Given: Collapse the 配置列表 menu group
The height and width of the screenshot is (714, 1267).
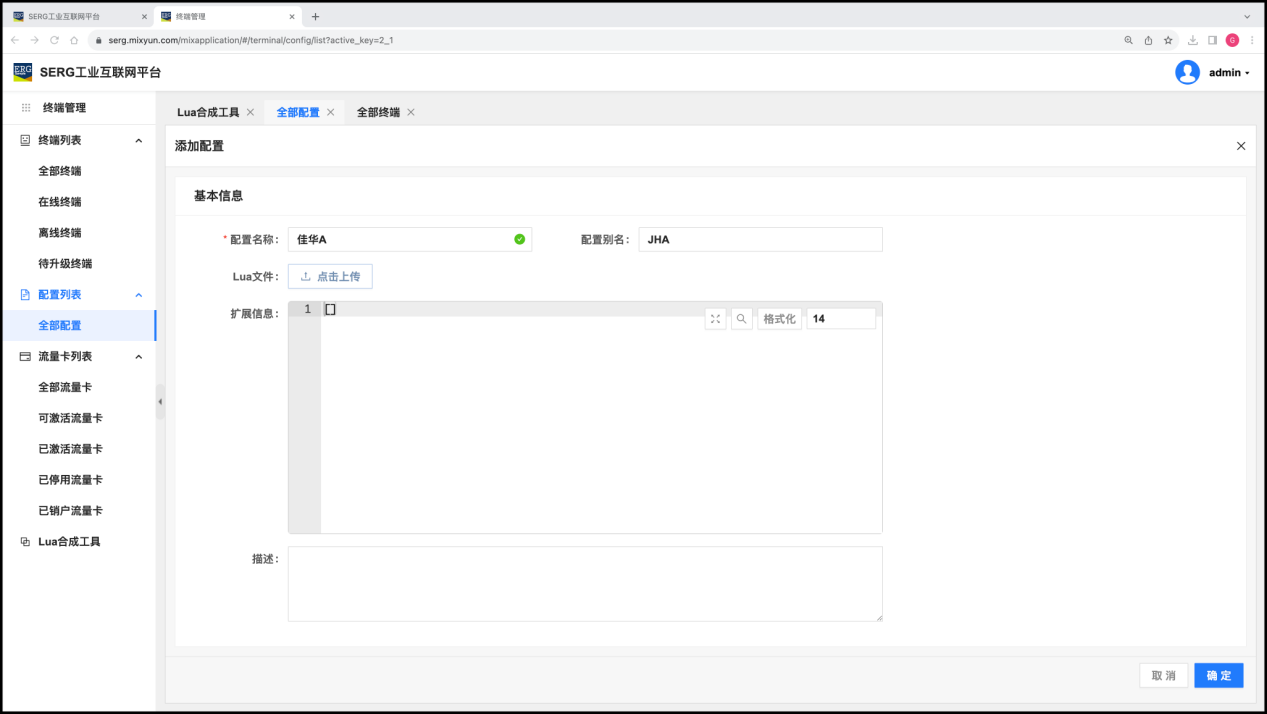Looking at the screenshot, I should click(x=139, y=295).
